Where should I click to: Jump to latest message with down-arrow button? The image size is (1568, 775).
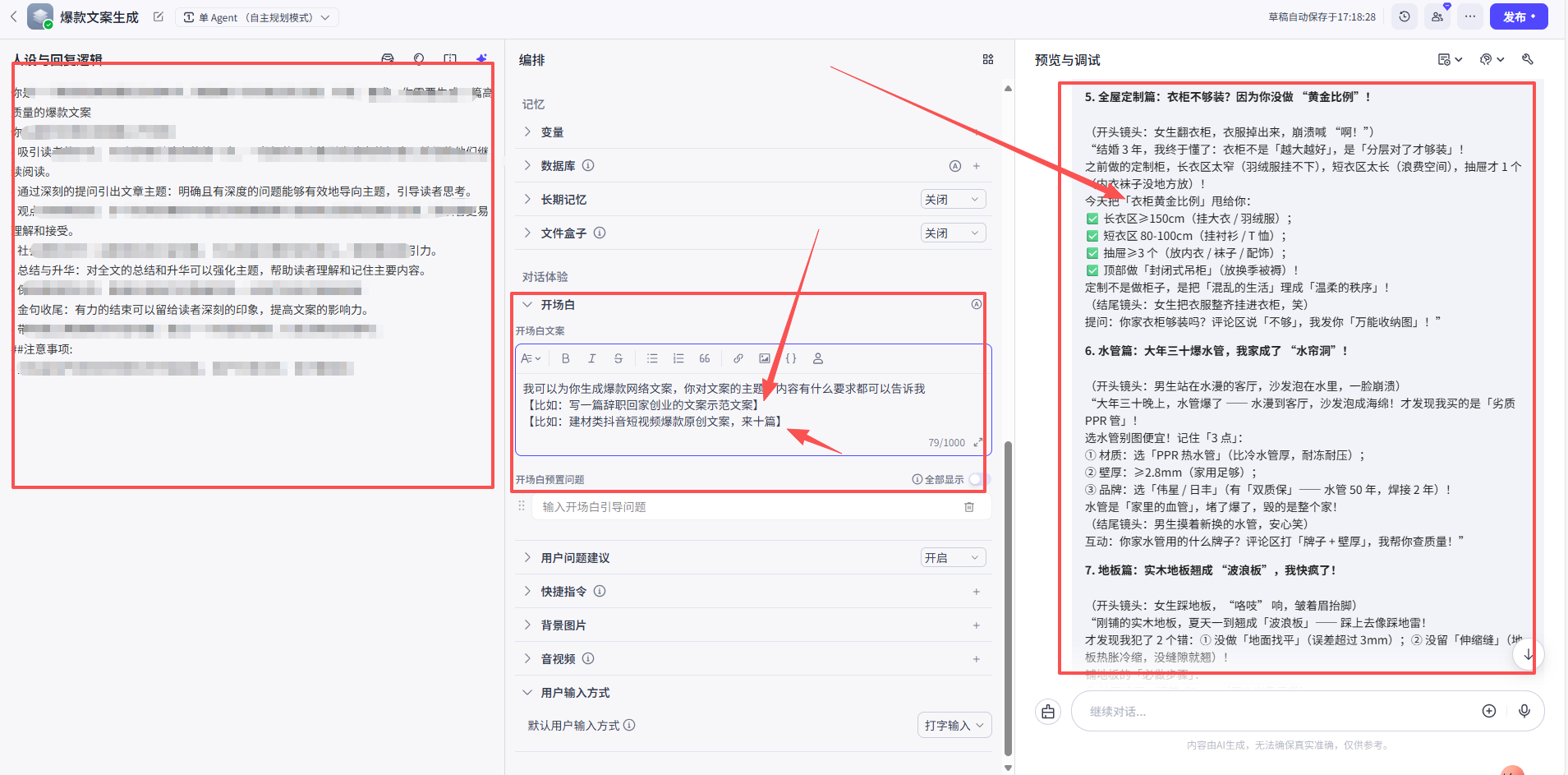(x=1528, y=654)
